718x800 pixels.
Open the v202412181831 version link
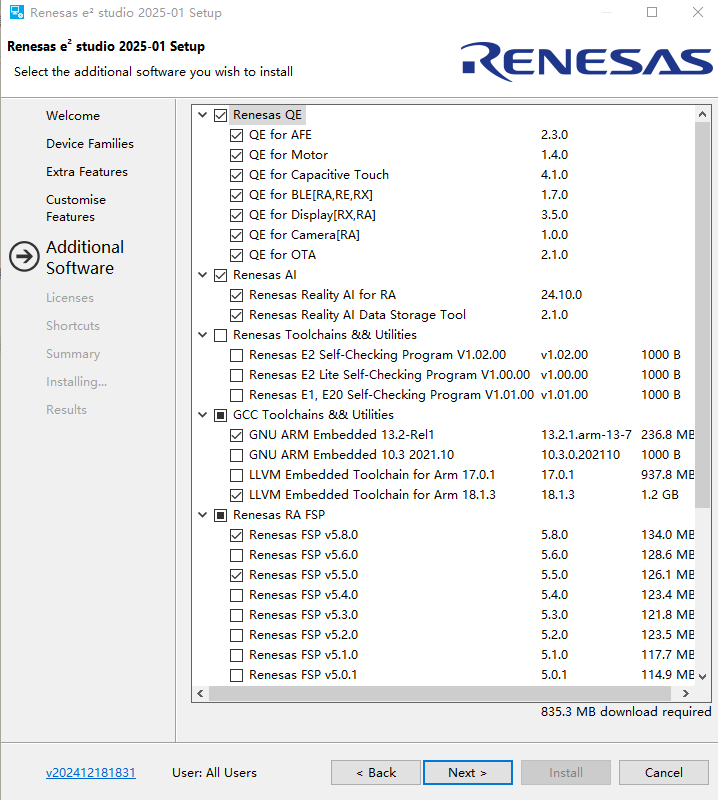(x=91, y=773)
